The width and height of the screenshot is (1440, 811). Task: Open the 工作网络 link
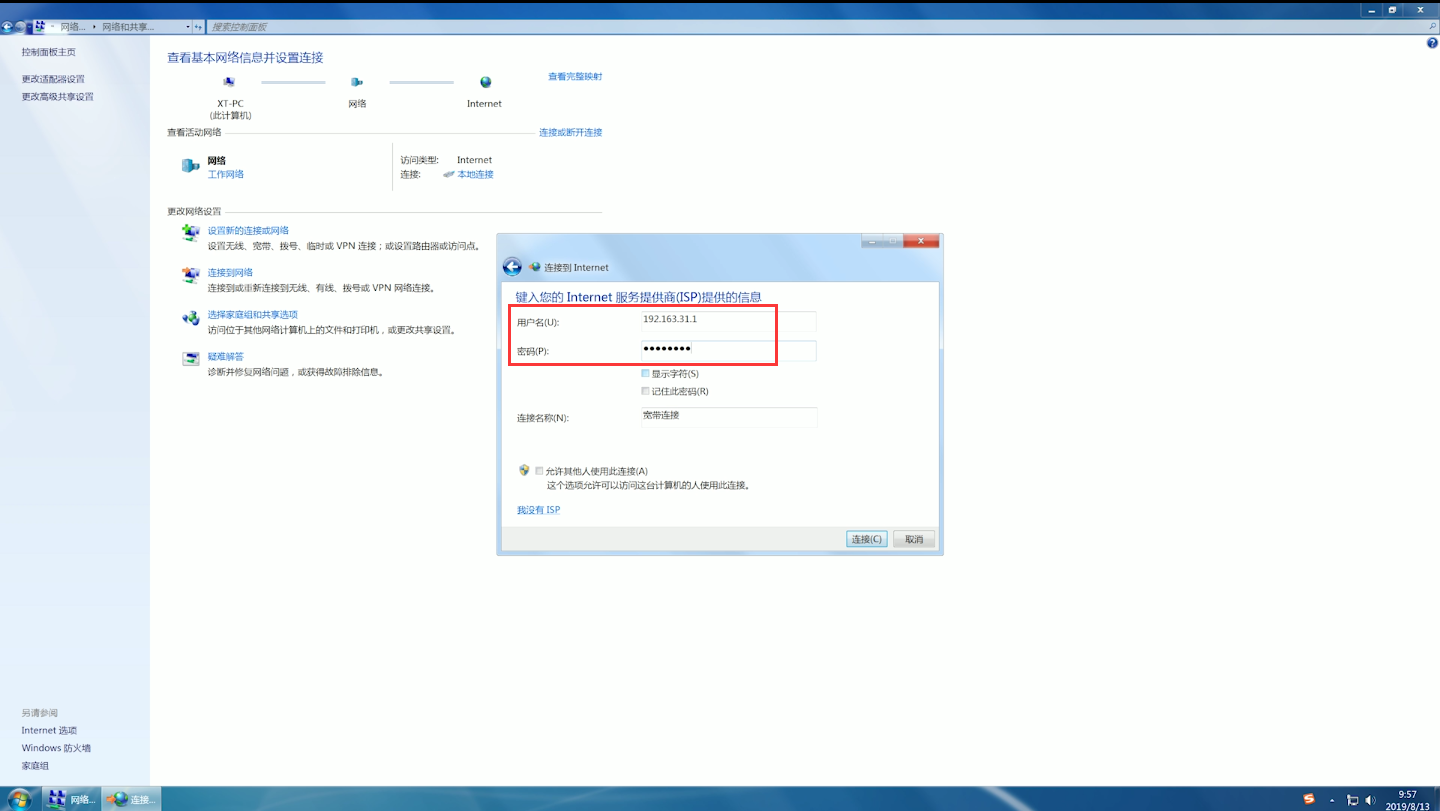point(225,174)
